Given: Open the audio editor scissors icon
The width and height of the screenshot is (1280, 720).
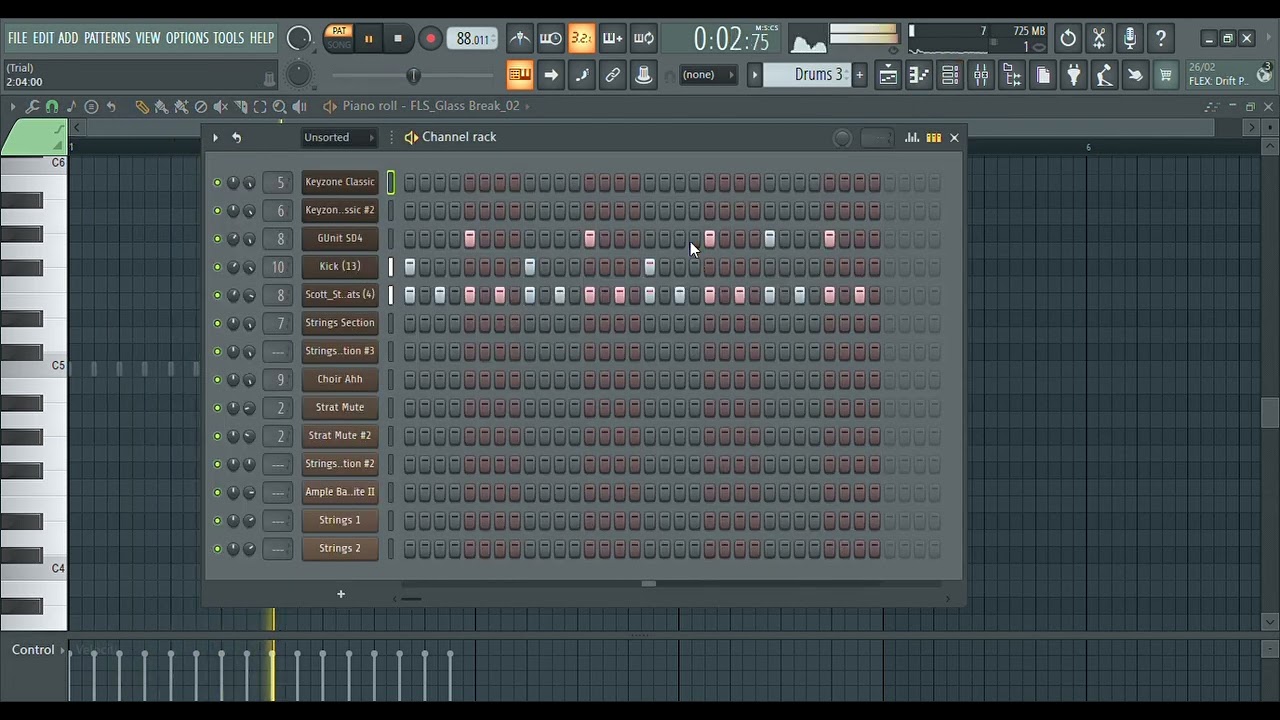Looking at the screenshot, I should click(1099, 39).
